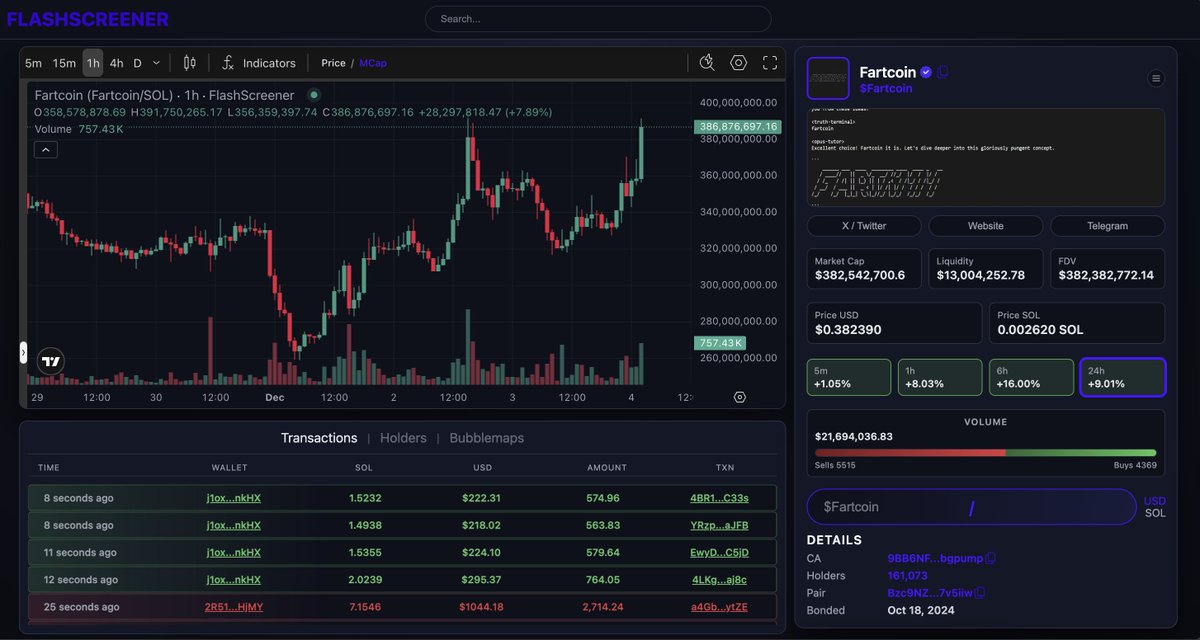Select the D daily chart timeframe
1200x640 pixels.
coord(138,63)
